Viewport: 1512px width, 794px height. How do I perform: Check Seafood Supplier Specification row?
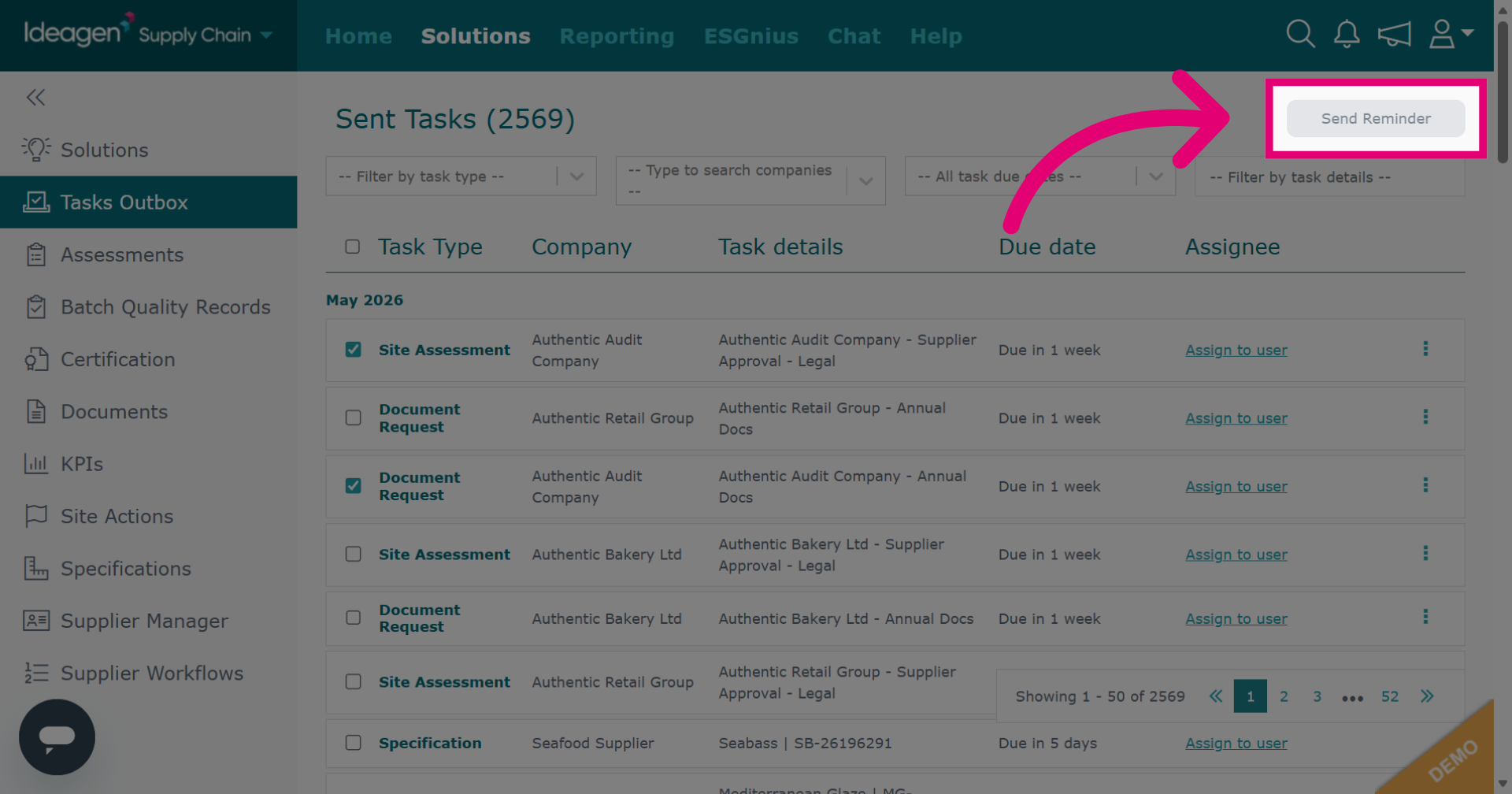pyautogui.click(x=353, y=743)
